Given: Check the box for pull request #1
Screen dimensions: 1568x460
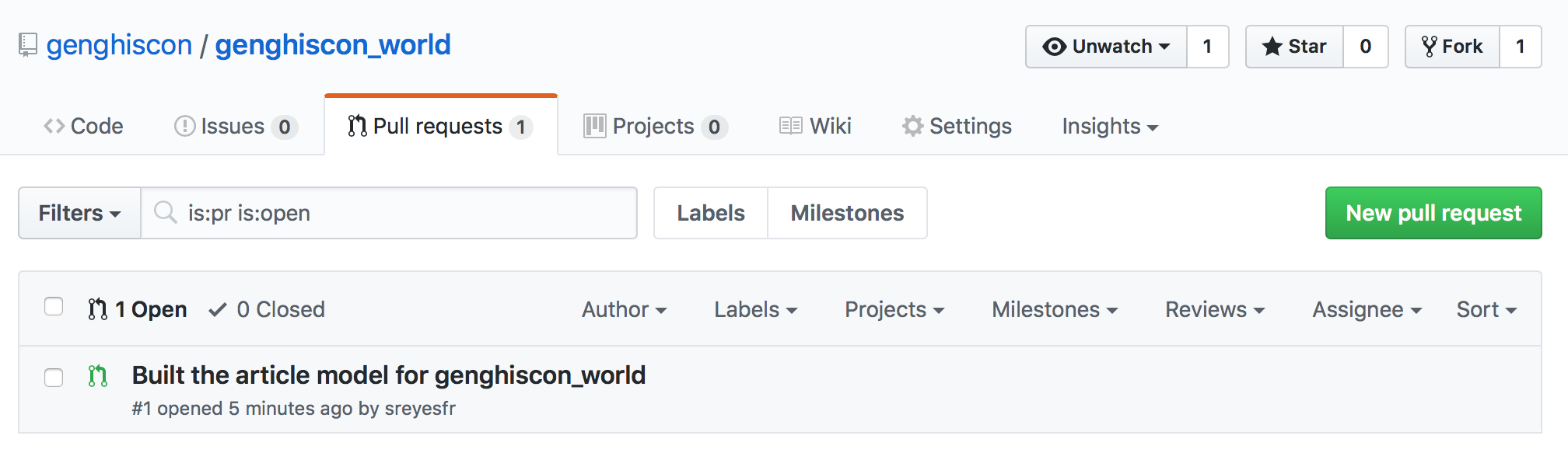Looking at the screenshot, I should 54,378.
